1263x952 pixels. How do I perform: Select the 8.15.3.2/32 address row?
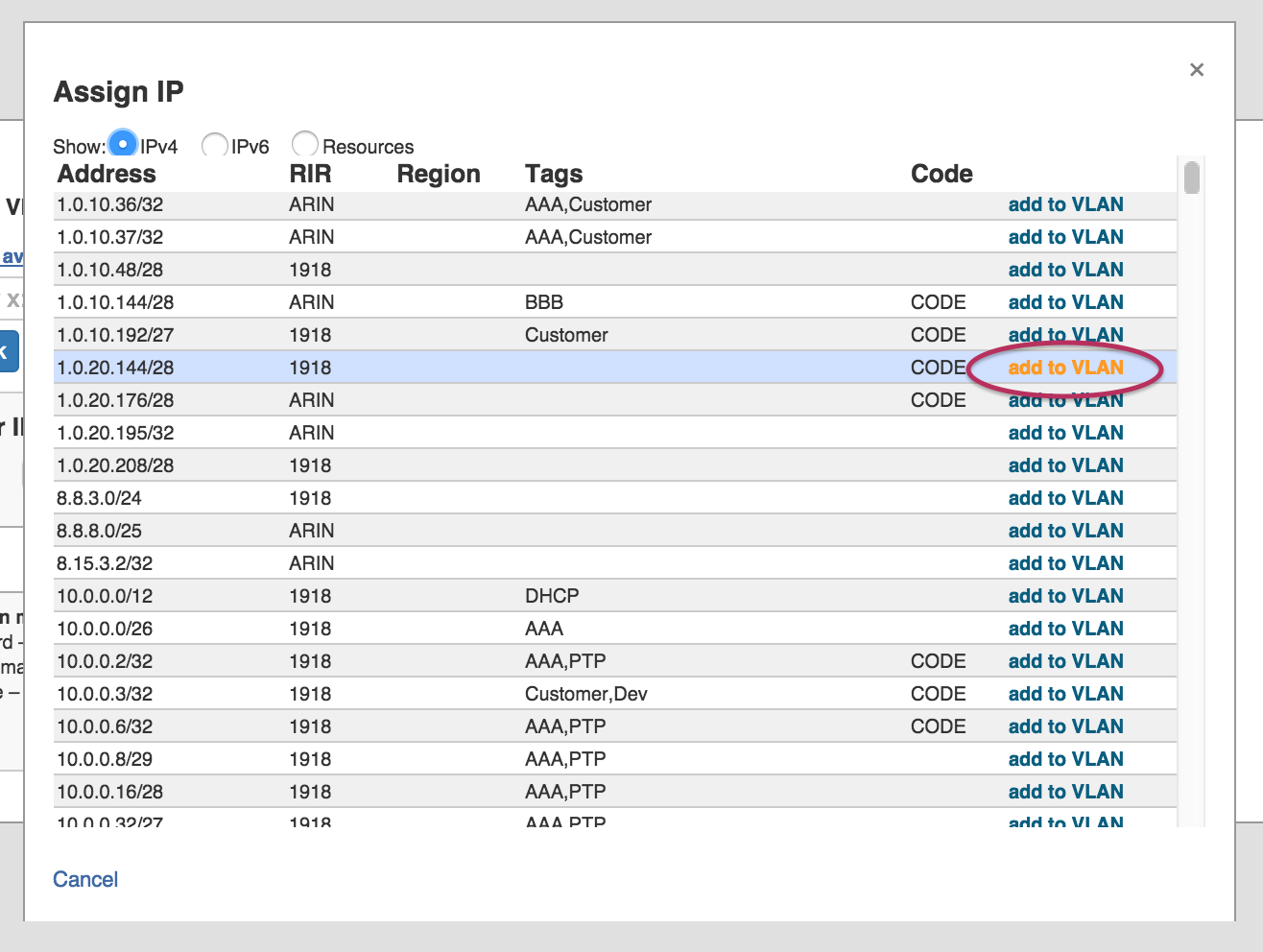[x=105, y=563]
